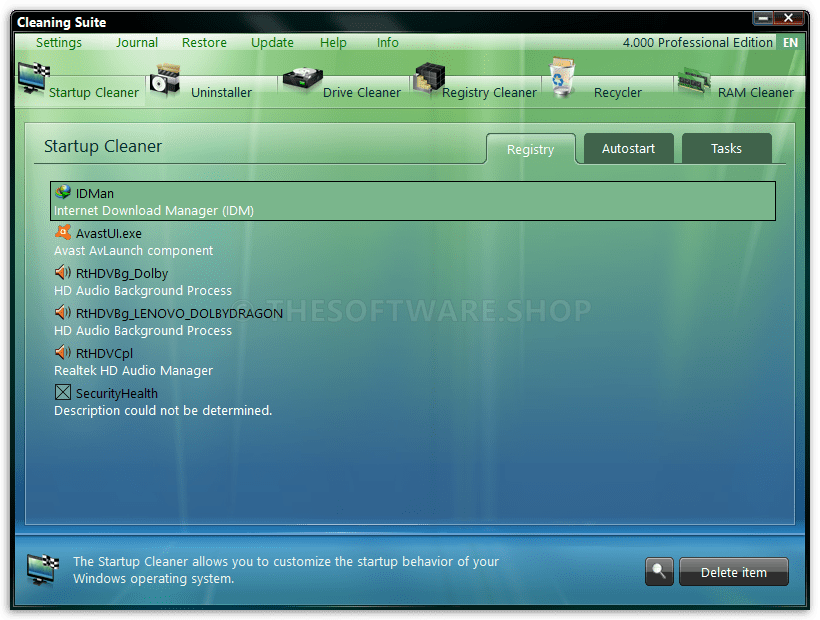The image size is (820, 620).
Task: Select the SecurityHealth entry name
Action: tap(117, 393)
